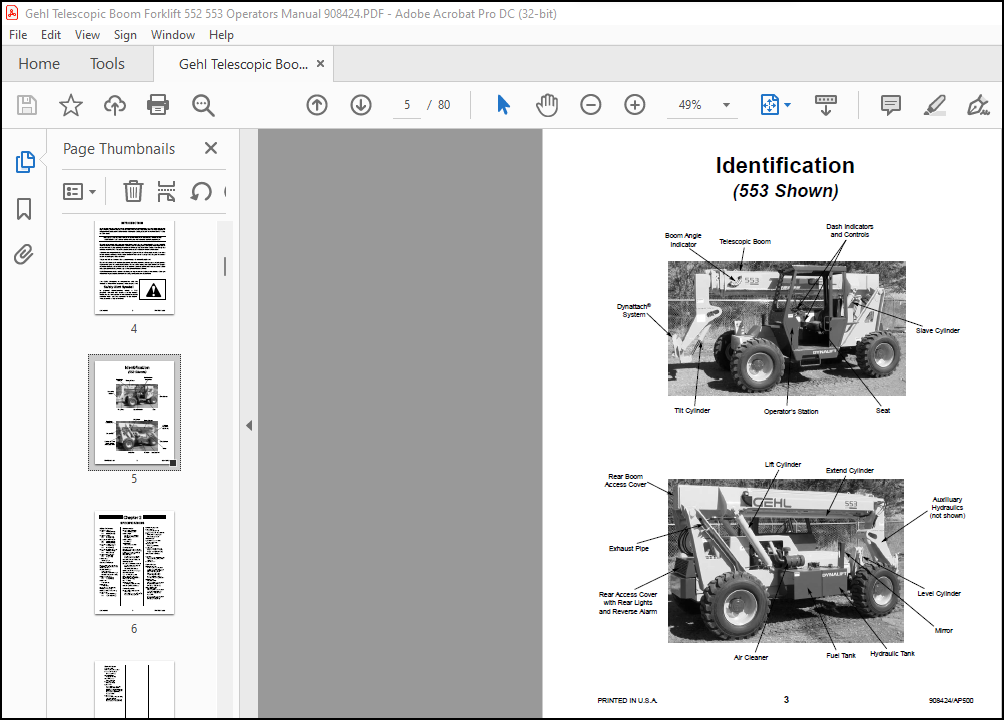Viewport: 1004px width, 720px height.
Task: Click the Fuel Tank label
Action: click(841, 655)
